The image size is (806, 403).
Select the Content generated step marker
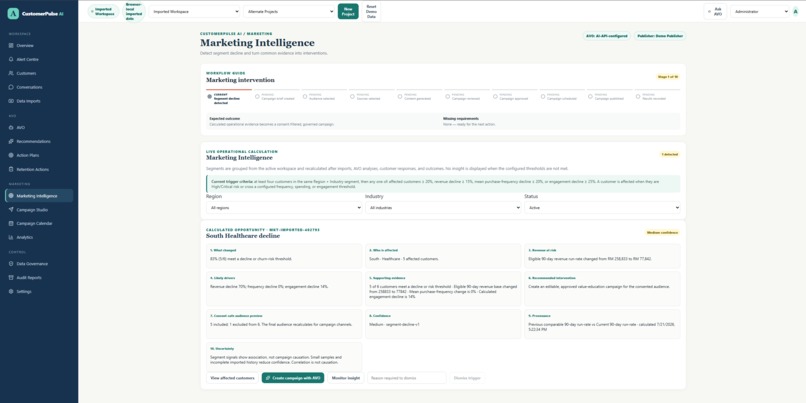pos(400,96)
